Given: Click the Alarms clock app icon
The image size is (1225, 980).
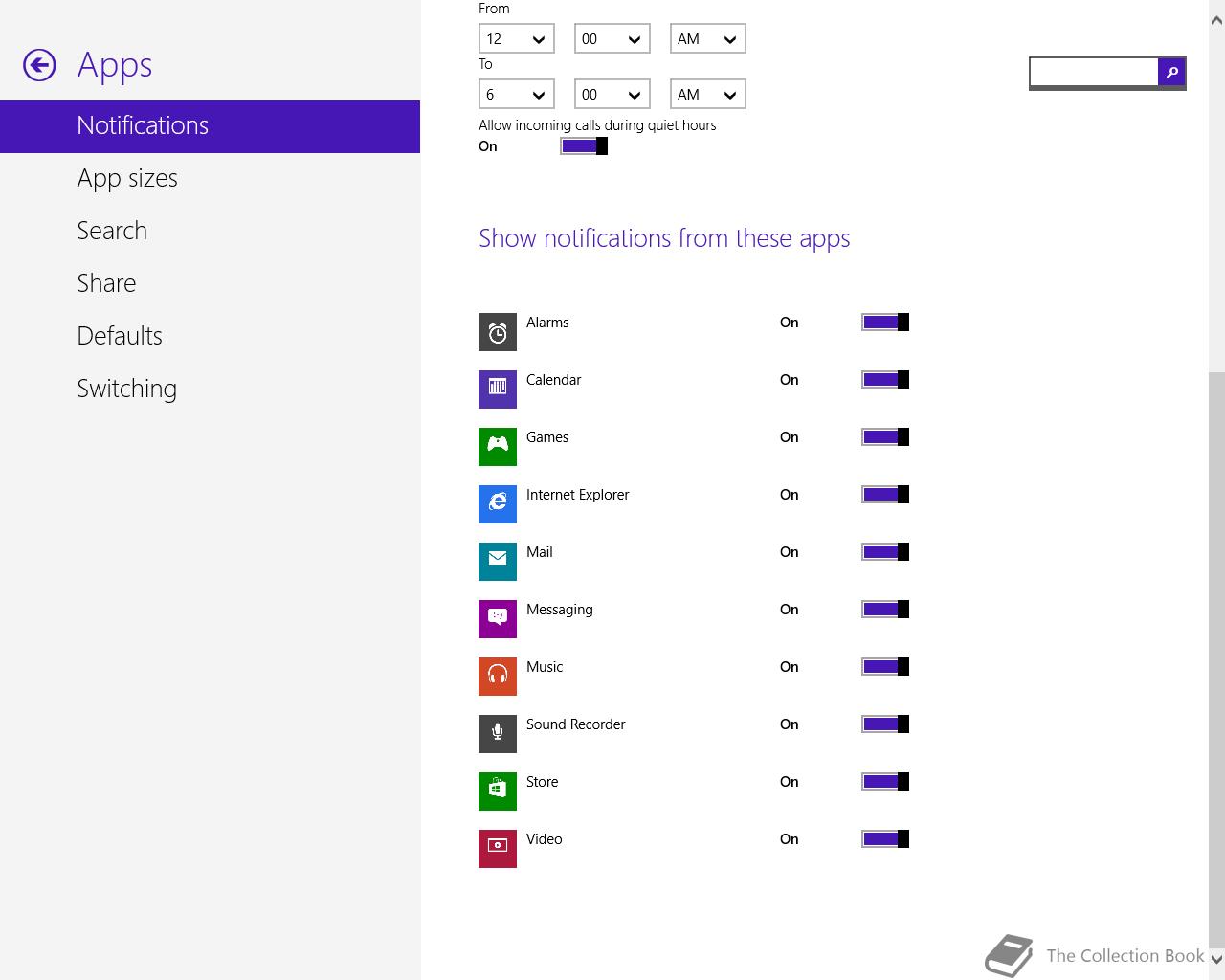Looking at the screenshot, I should click(x=498, y=332).
